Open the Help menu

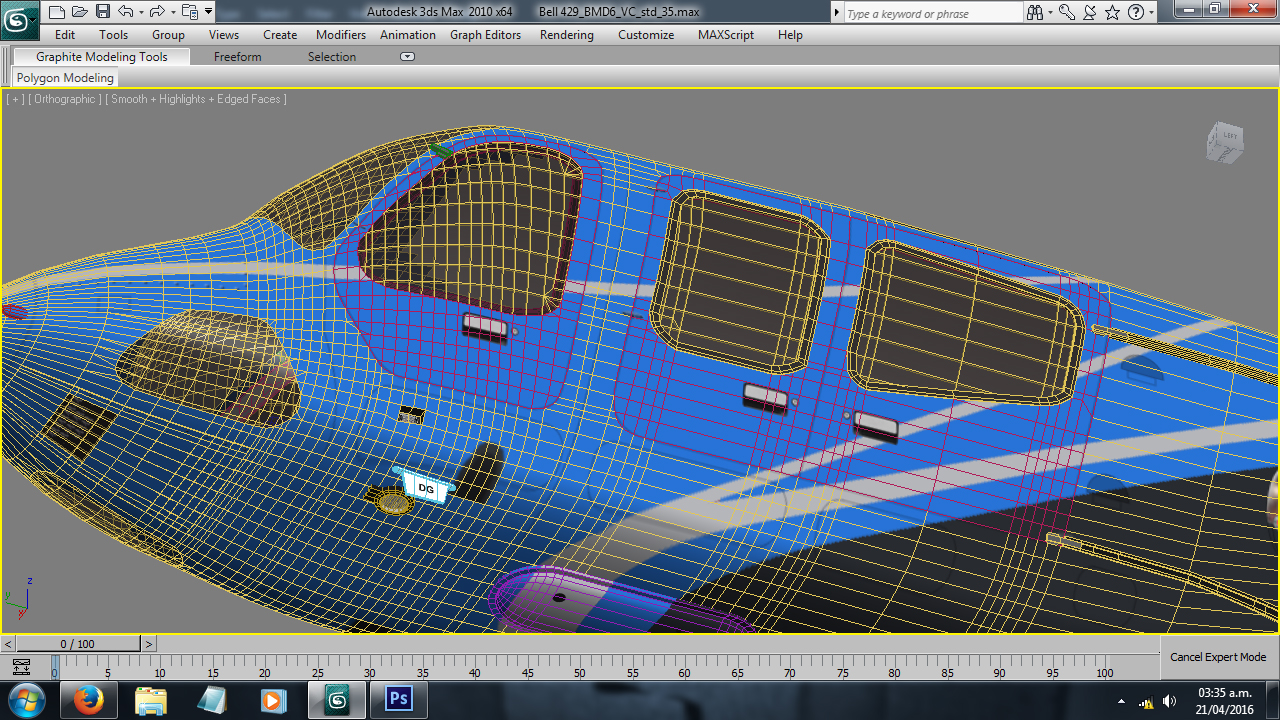coord(790,35)
